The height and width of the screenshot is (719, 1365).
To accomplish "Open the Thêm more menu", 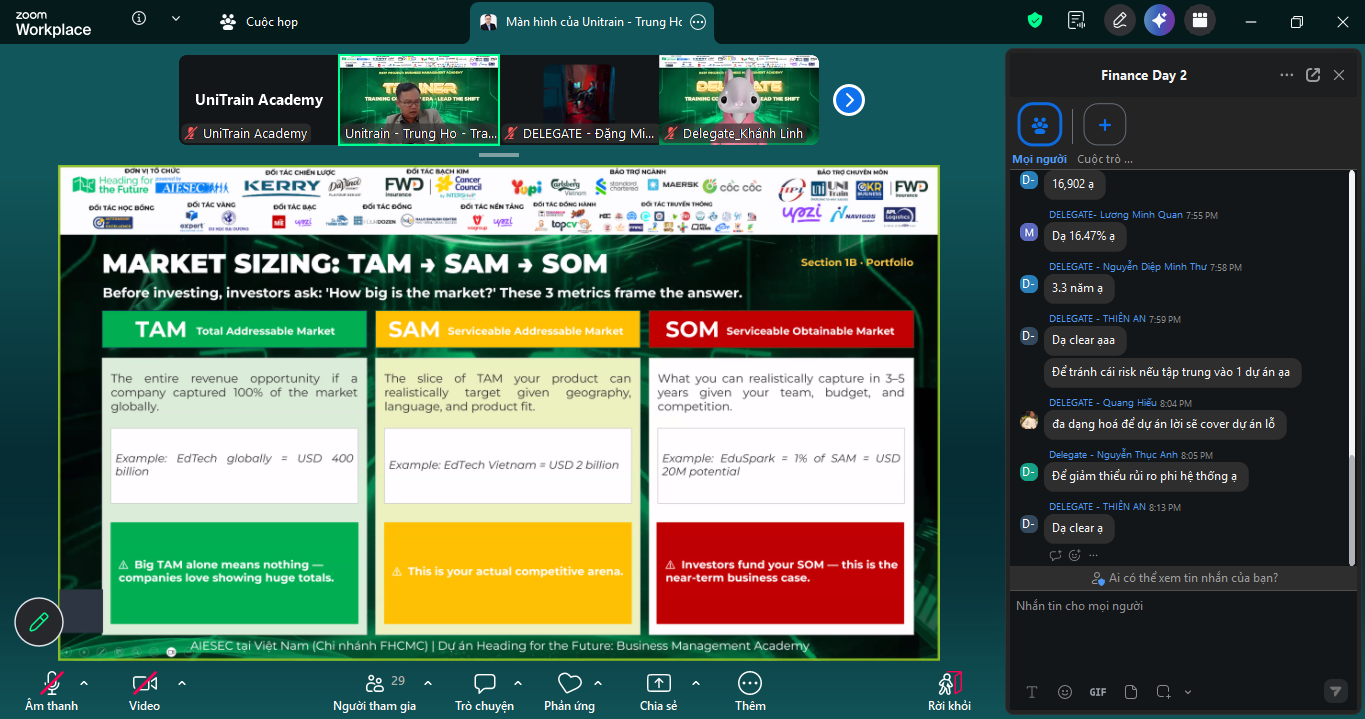I will (750, 691).
